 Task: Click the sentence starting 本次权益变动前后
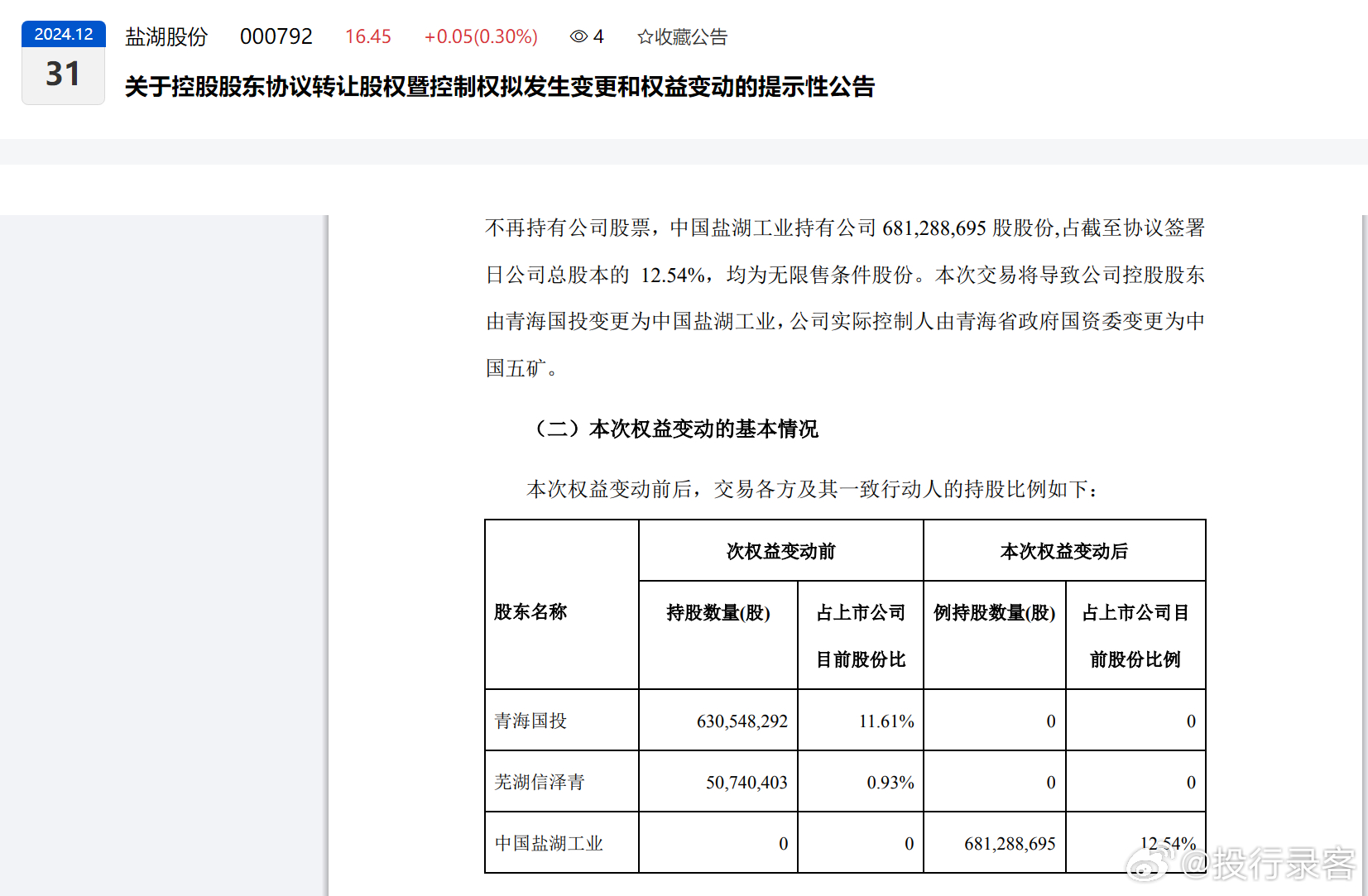813,490
